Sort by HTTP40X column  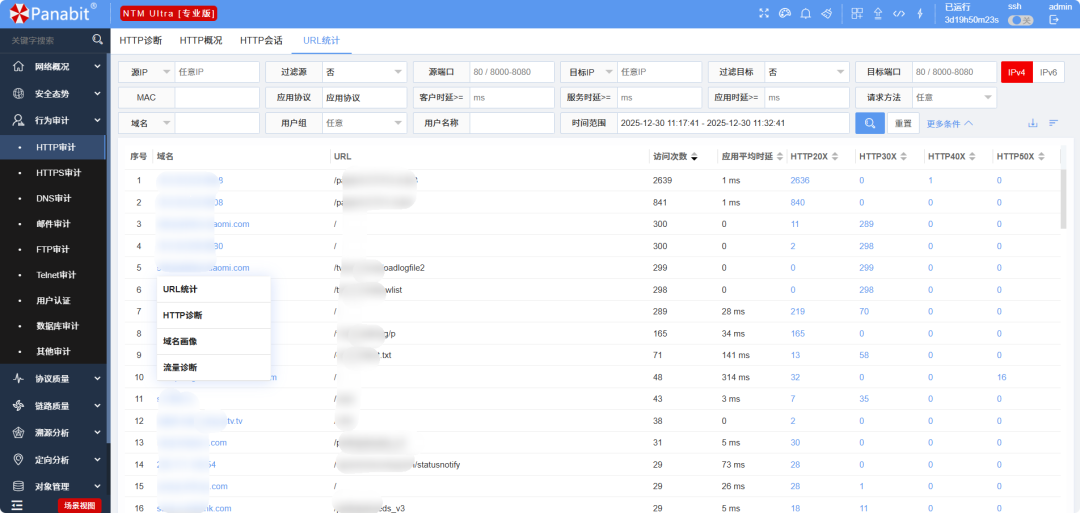pos(973,157)
